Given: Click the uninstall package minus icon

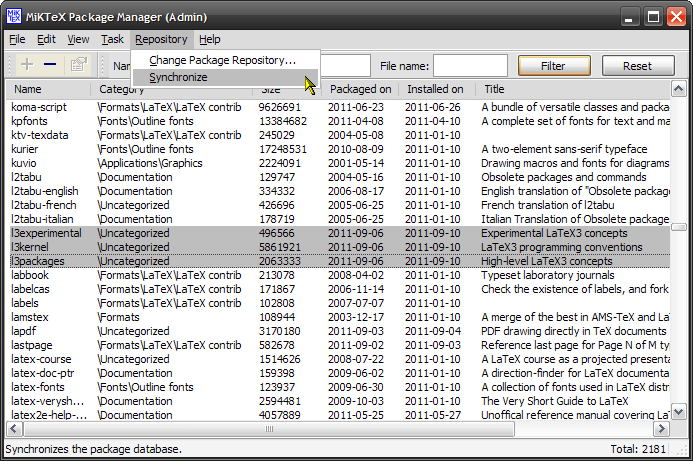Looking at the screenshot, I should tap(50, 65).
